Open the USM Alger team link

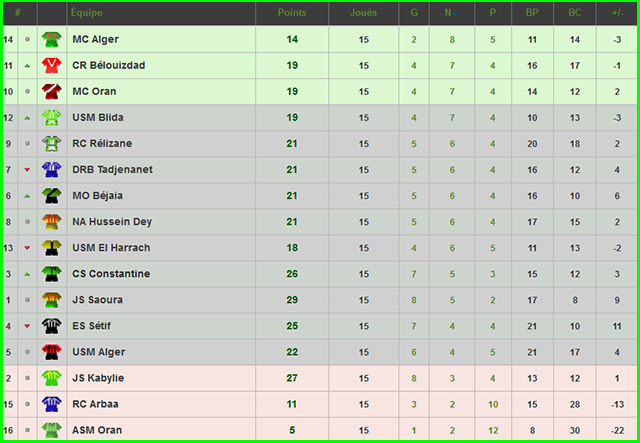(x=99, y=352)
